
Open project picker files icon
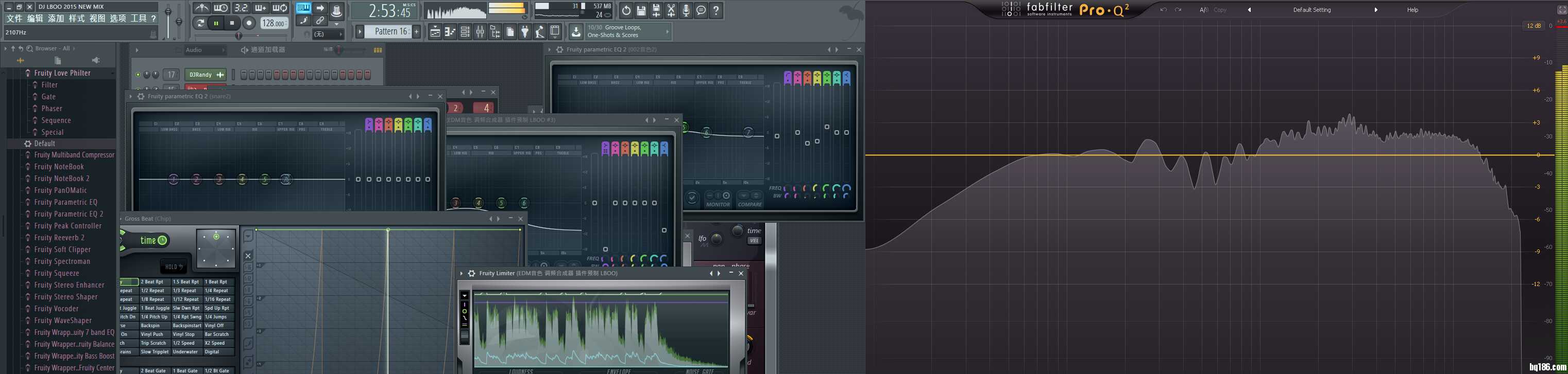click(510, 31)
